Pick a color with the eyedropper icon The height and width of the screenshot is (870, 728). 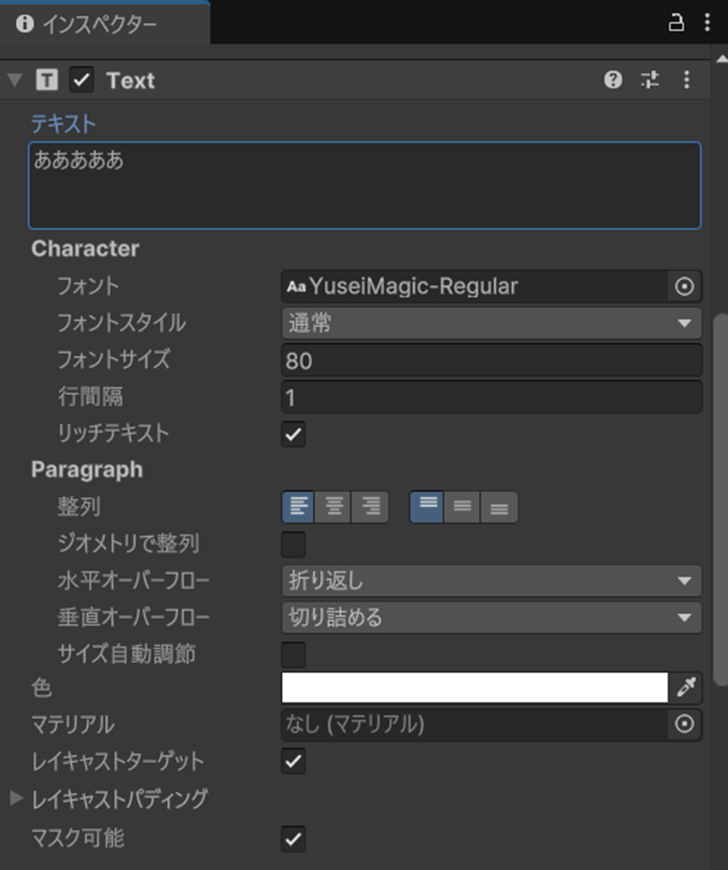(x=687, y=687)
